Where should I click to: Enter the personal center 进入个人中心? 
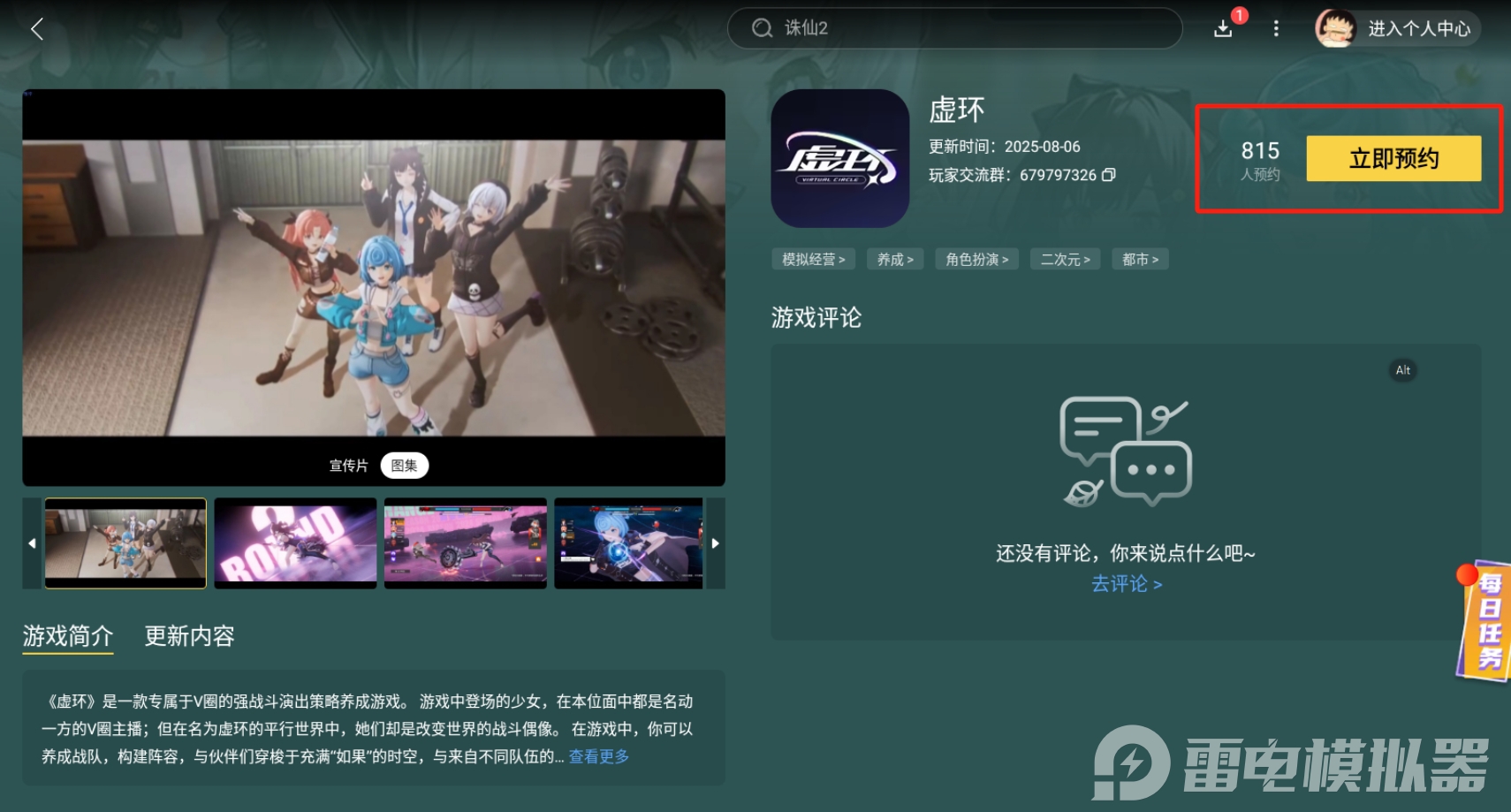pyautogui.click(x=1419, y=29)
